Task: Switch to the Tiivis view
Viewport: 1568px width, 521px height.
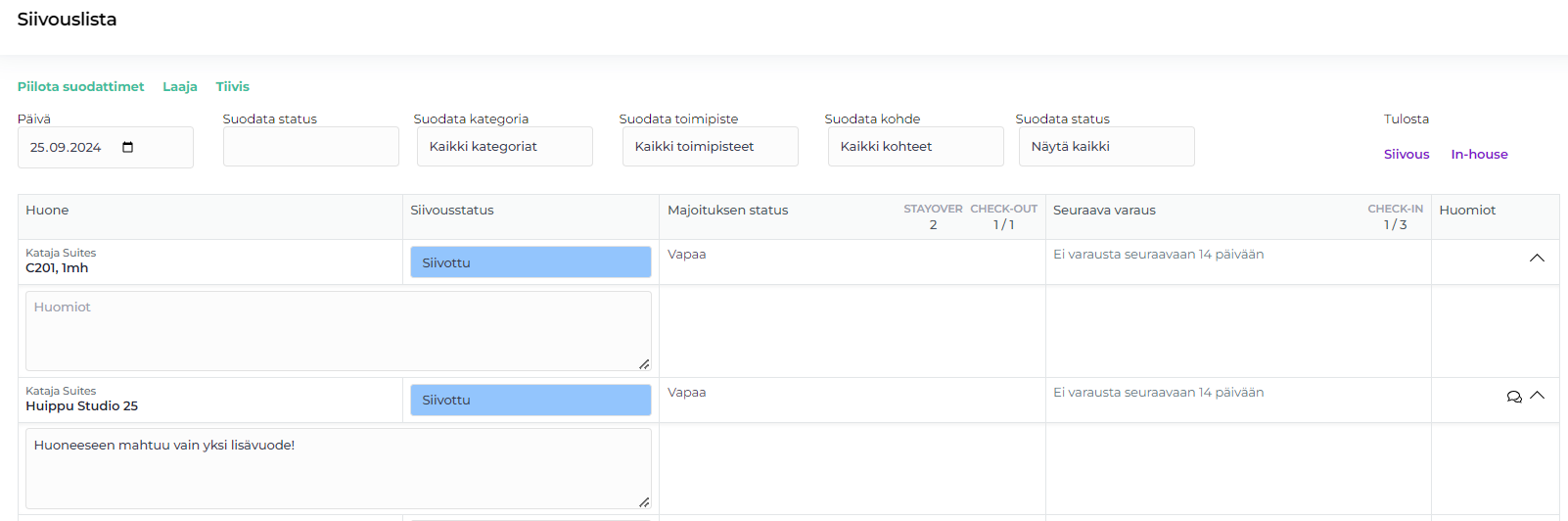Action: pyautogui.click(x=233, y=86)
